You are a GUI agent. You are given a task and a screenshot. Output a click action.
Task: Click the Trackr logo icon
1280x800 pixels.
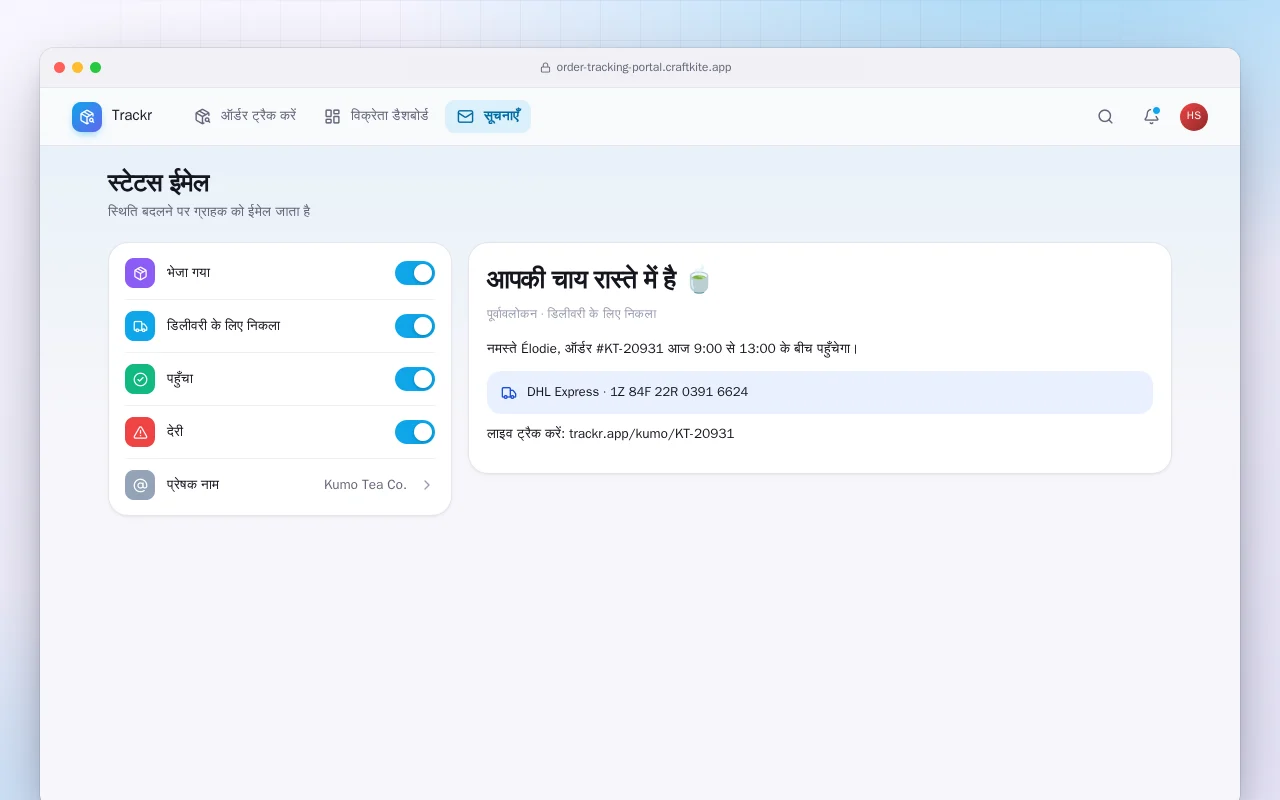(87, 117)
